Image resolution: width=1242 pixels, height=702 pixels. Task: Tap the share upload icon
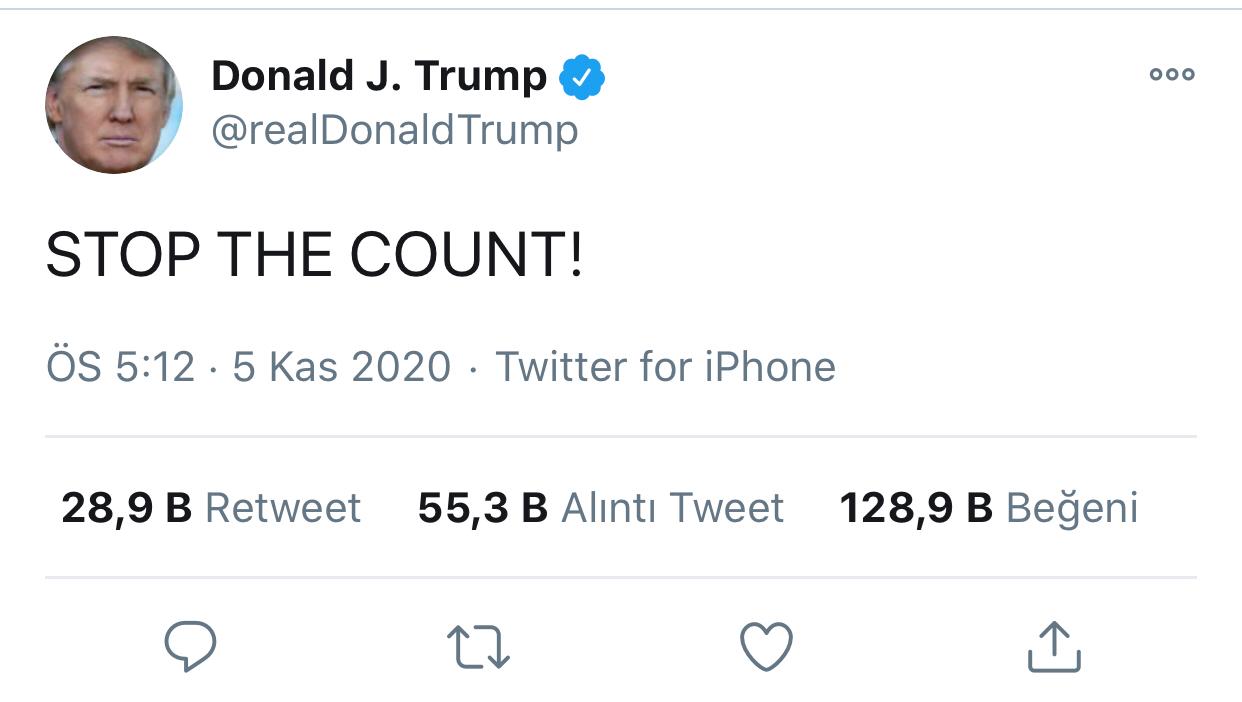click(1054, 646)
